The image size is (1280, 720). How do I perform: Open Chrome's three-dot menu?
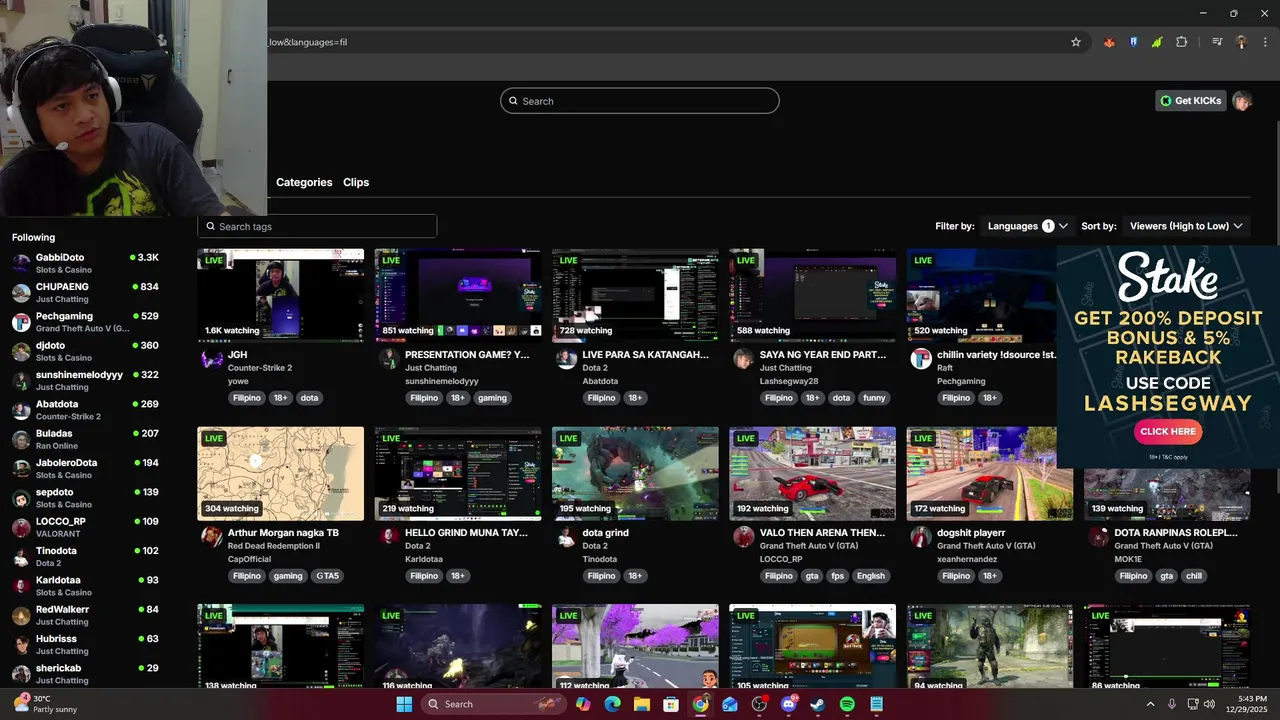[x=1264, y=42]
